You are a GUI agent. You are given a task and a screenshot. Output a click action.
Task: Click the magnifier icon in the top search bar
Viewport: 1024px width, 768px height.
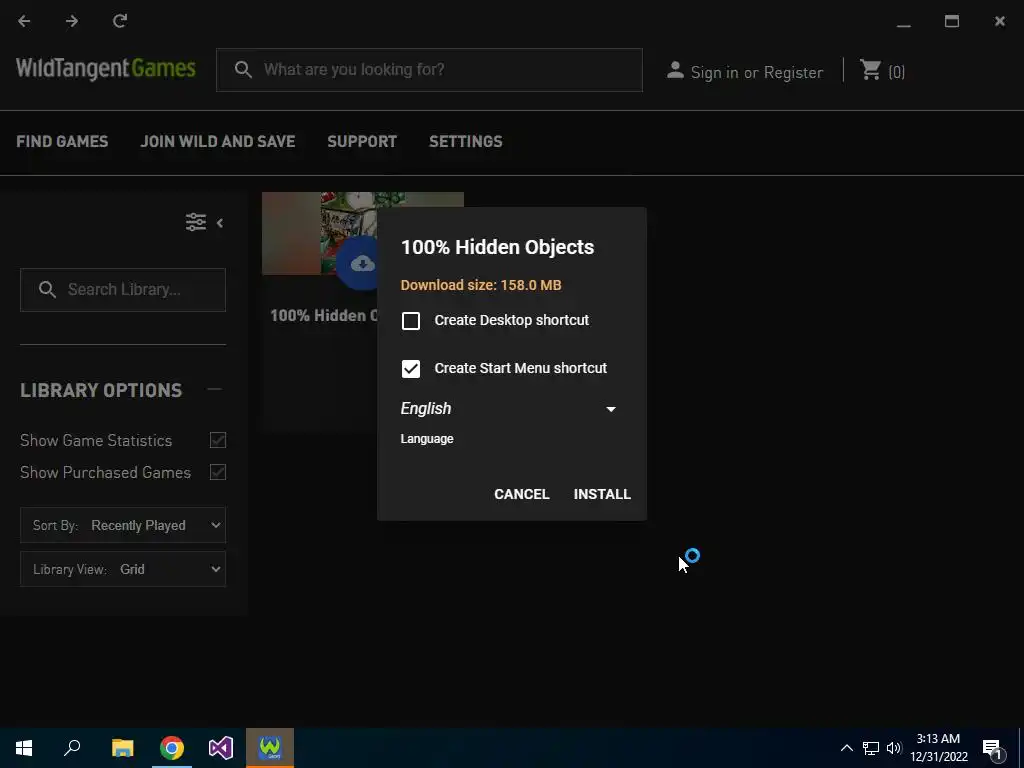point(243,70)
